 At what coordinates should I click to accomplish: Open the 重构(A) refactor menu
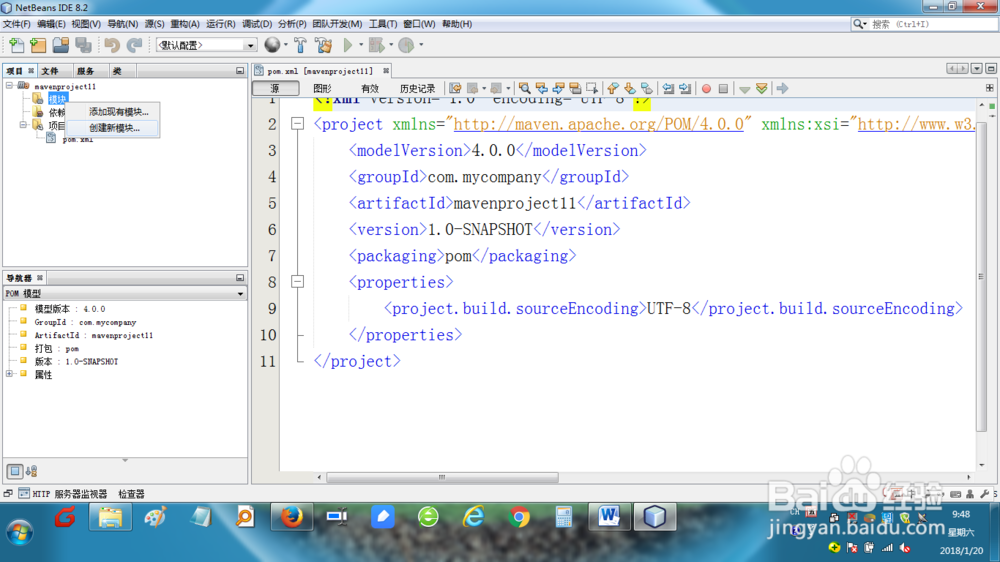(x=184, y=24)
